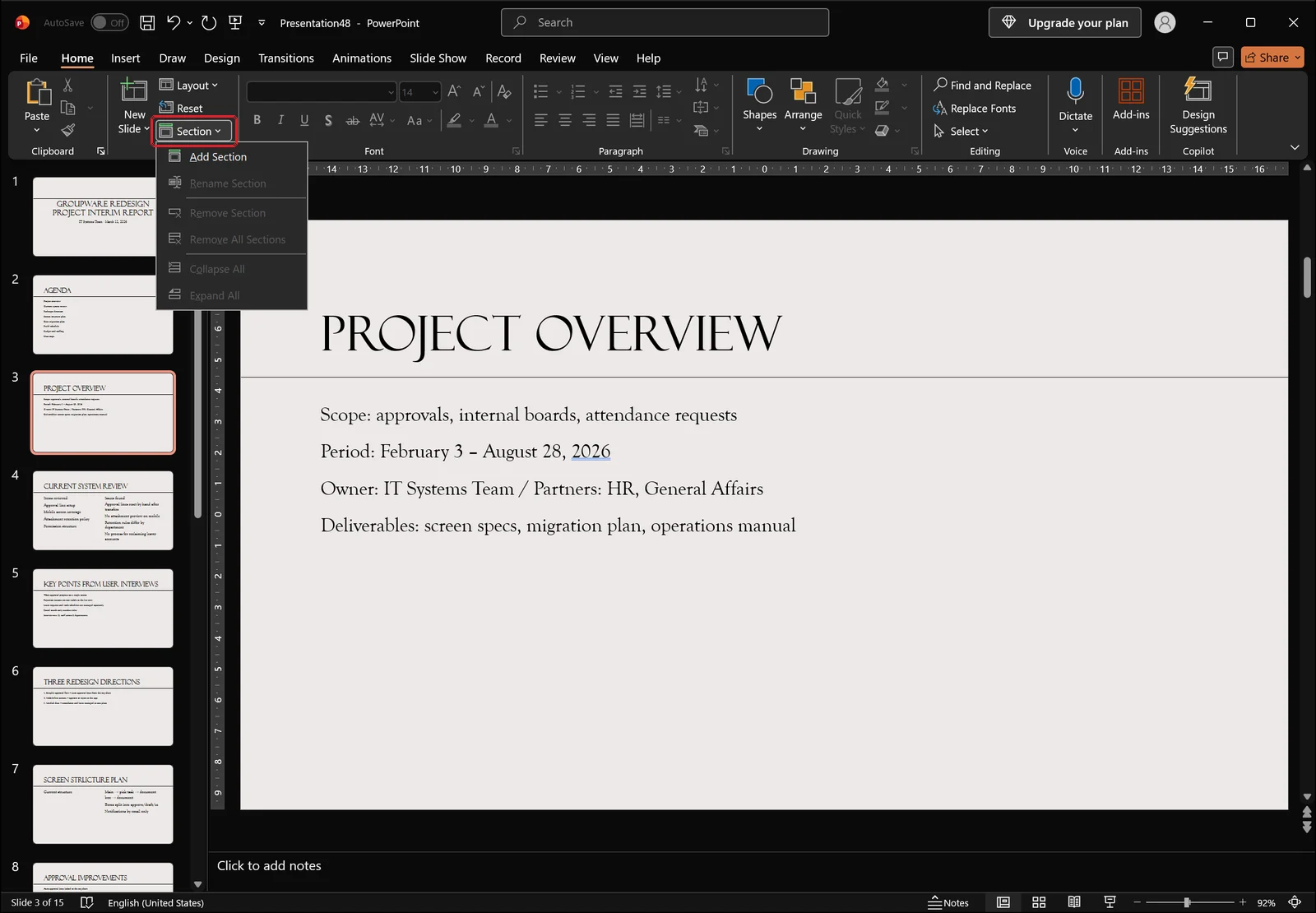
Task: Undo the last action
Action: click(x=173, y=23)
